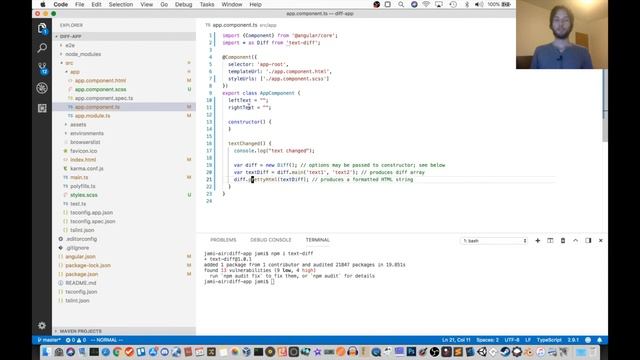
Task: Change language mode via TypeScript
Action: pyautogui.click(x=549, y=340)
